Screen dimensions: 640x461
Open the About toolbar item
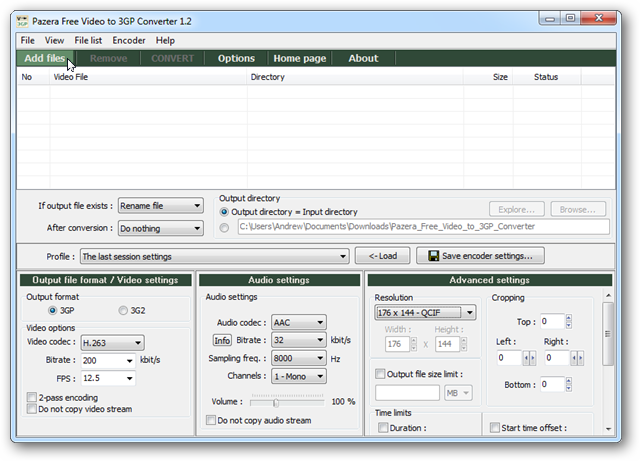363,58
